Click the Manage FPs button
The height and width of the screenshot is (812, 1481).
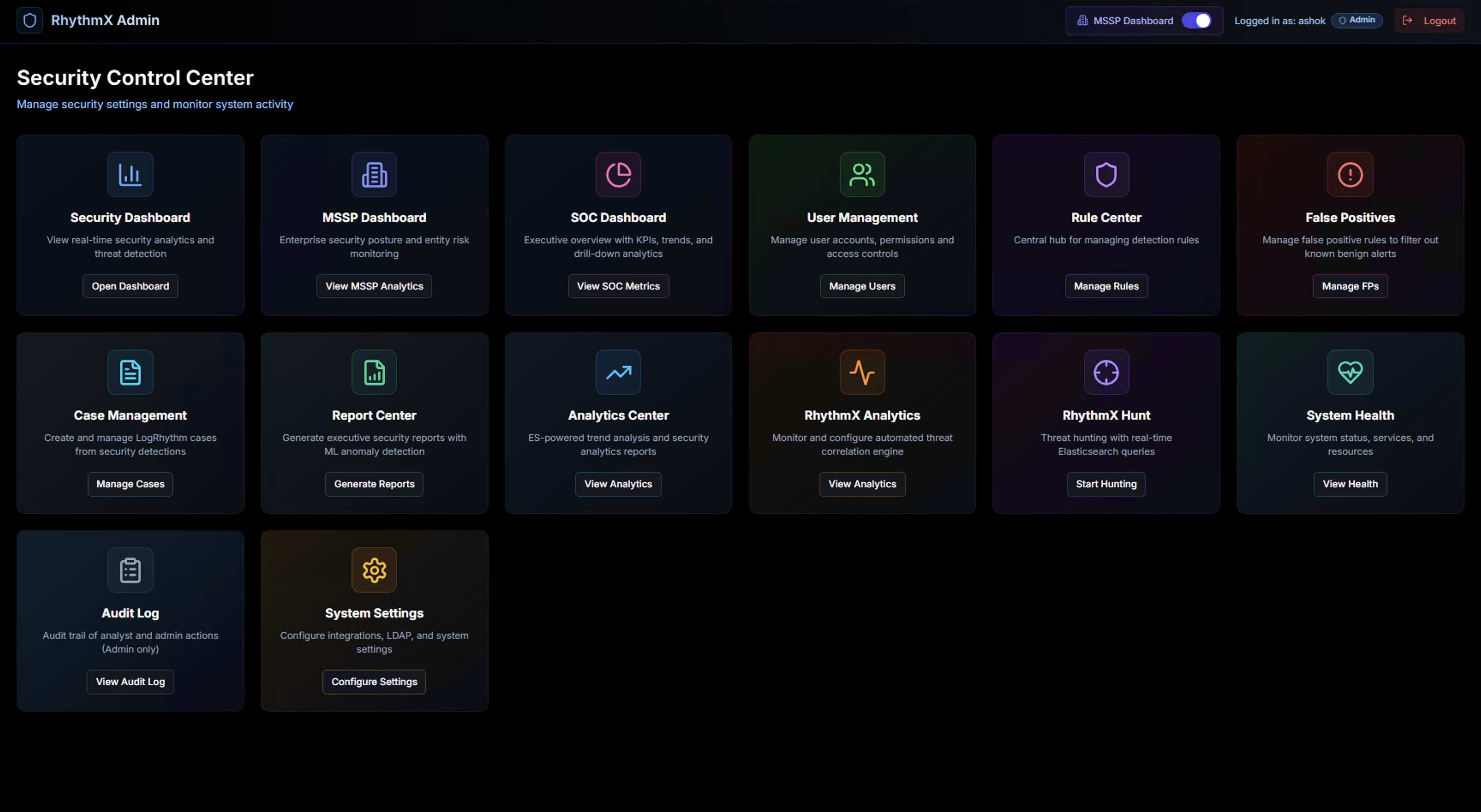coord(1350,286)
